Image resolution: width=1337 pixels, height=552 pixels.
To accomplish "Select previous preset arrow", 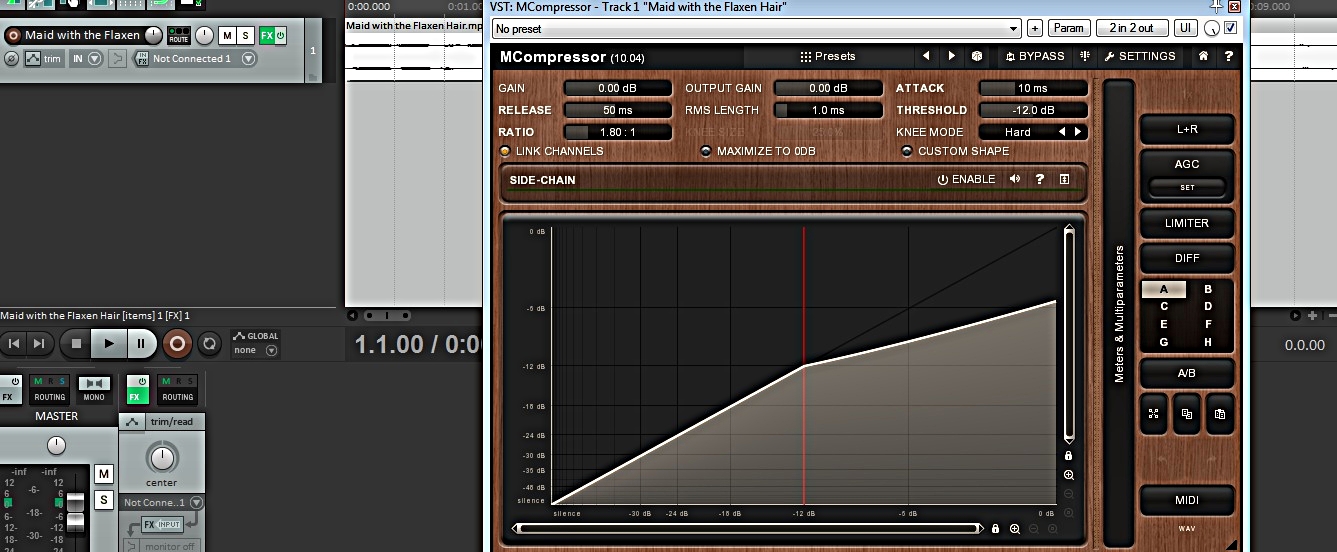I will click(926, 57).
